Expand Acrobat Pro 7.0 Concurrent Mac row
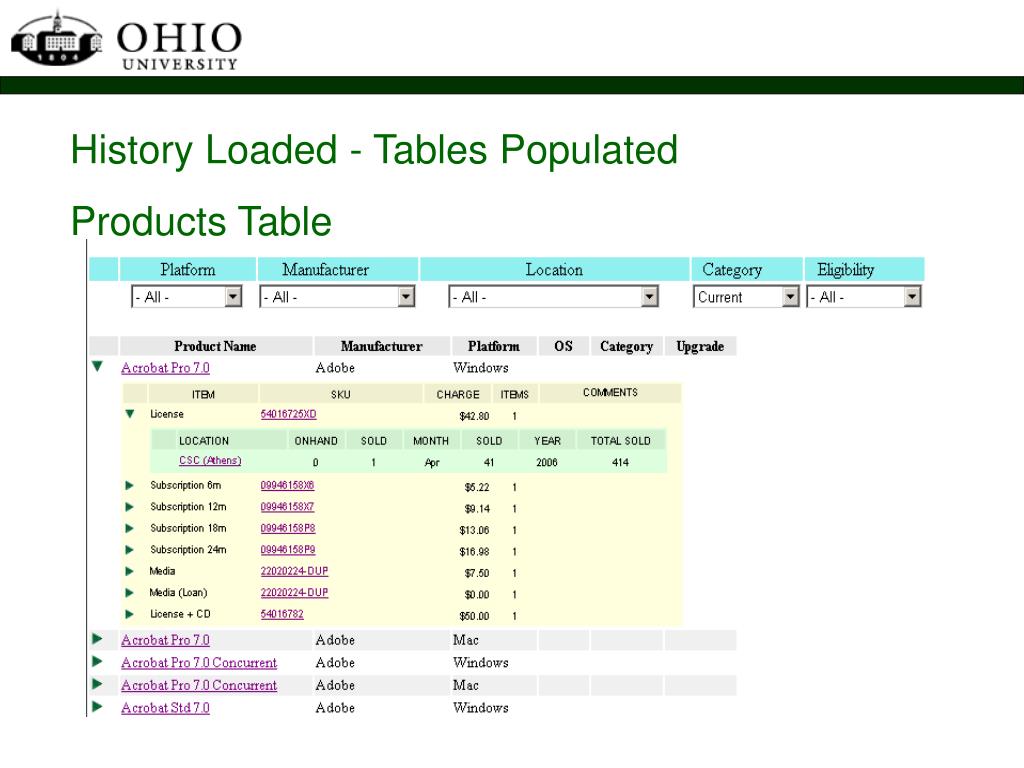The width and height of the screenshot is (1024, 768). 97,684
